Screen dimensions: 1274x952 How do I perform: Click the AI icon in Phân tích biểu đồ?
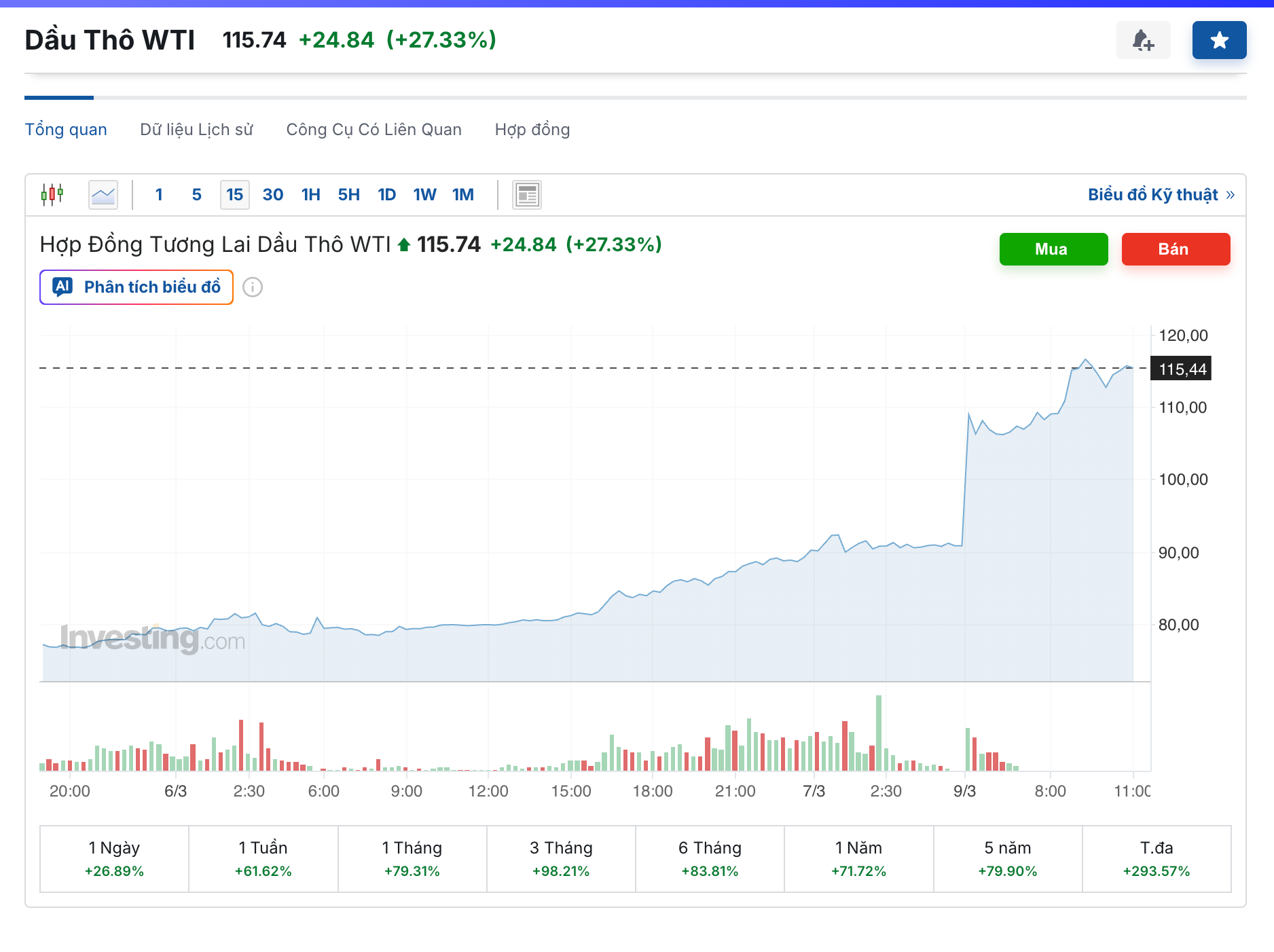click(63, 287)
